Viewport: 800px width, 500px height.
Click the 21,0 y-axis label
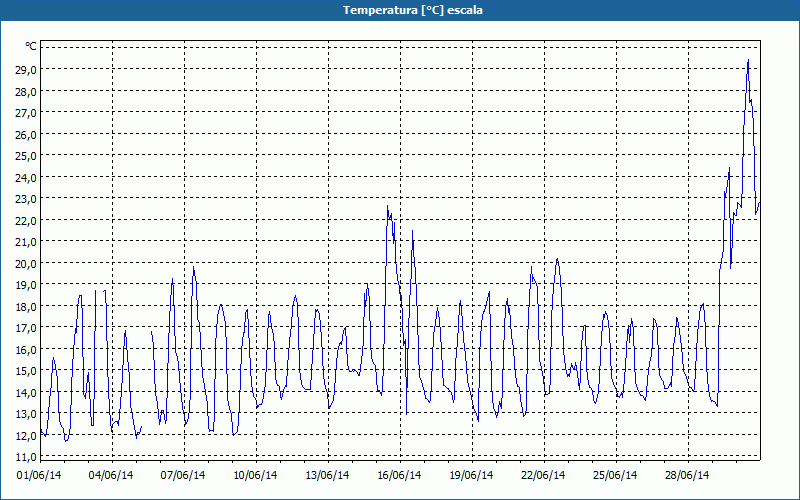pyautogui.click(x=26, y=242)
